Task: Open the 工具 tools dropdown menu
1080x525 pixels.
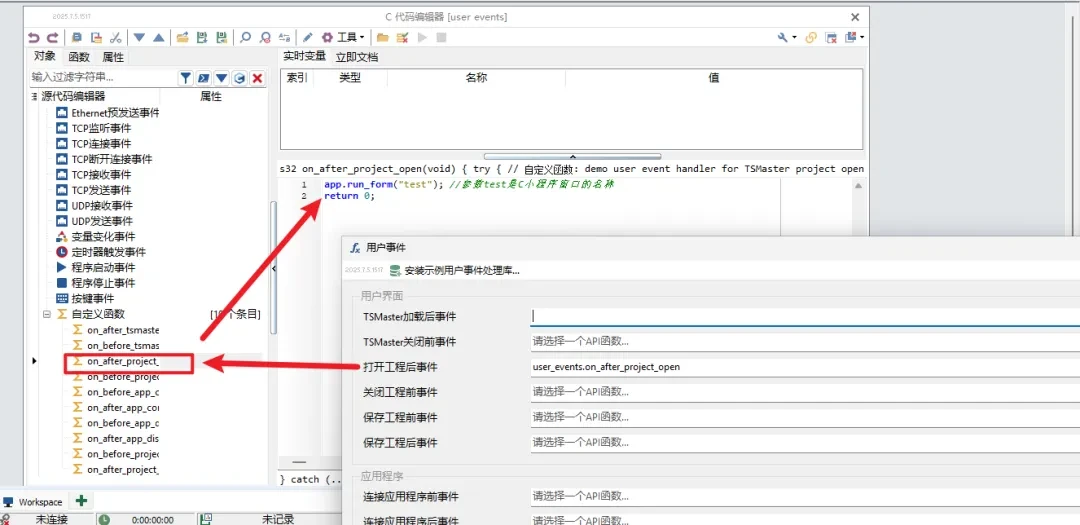Action: click(343, 37)
